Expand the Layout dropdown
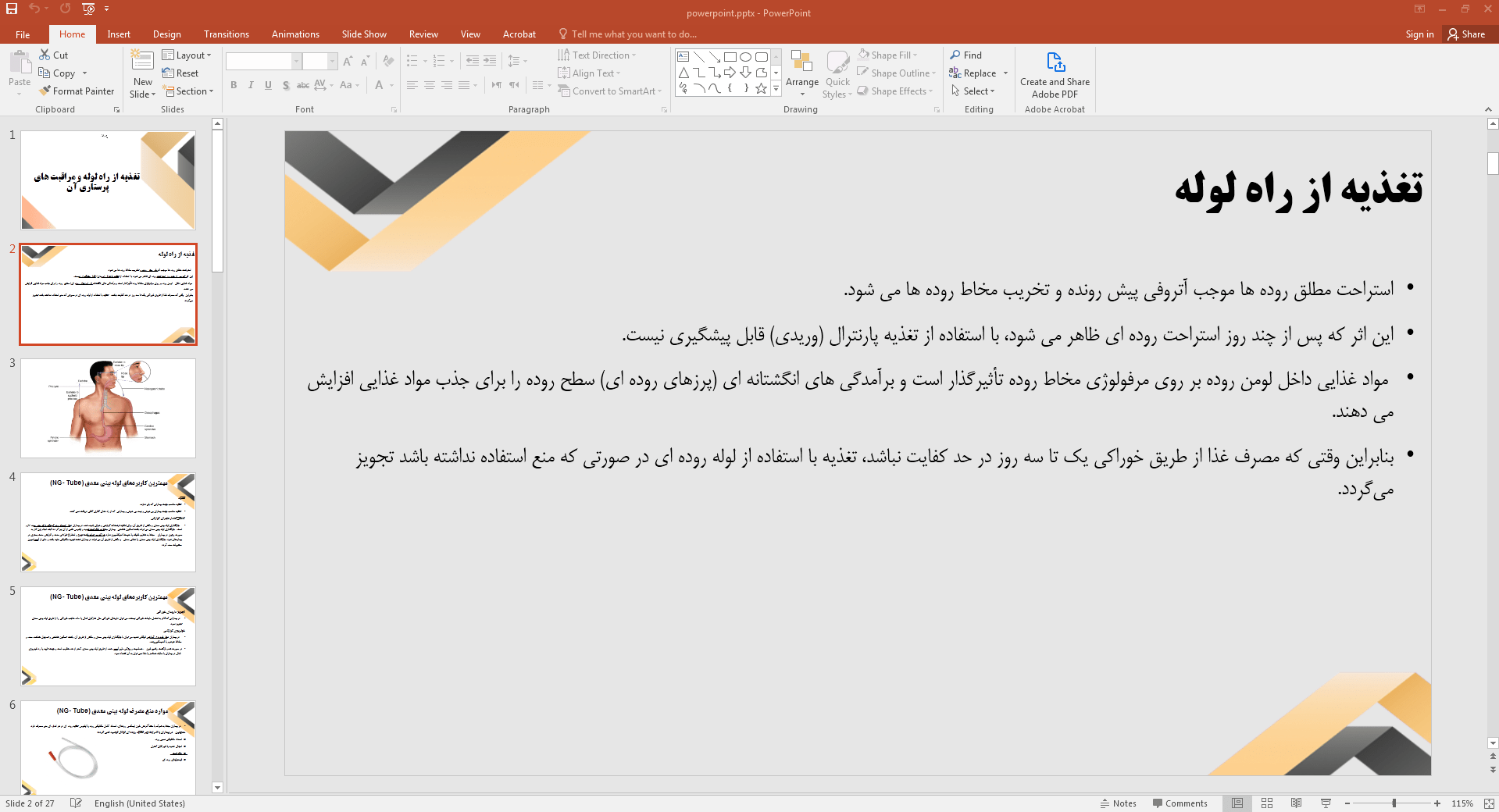1499x812 pixels. [x=187, y=55]
